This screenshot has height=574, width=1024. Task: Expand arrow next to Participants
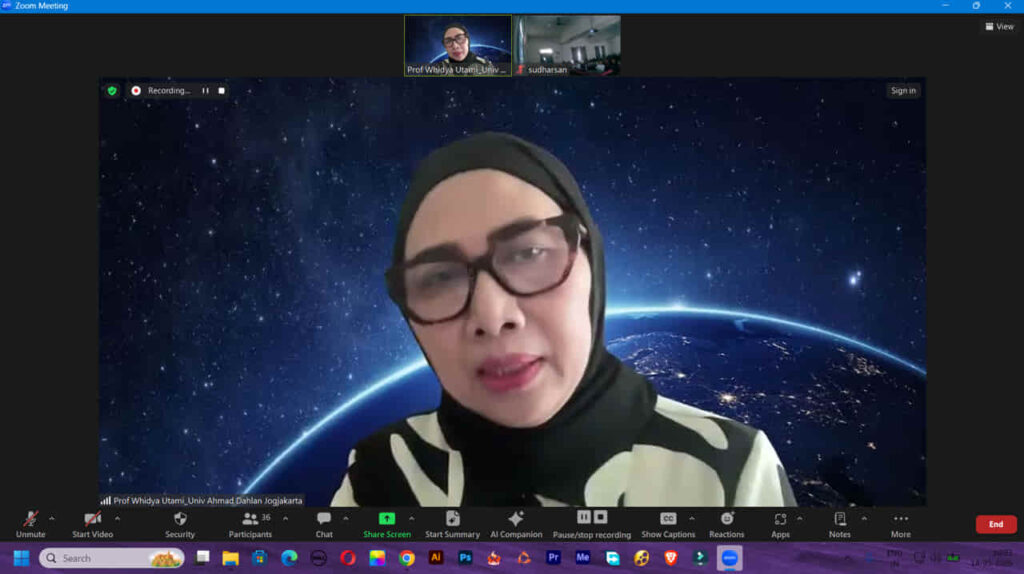[285, 518]
